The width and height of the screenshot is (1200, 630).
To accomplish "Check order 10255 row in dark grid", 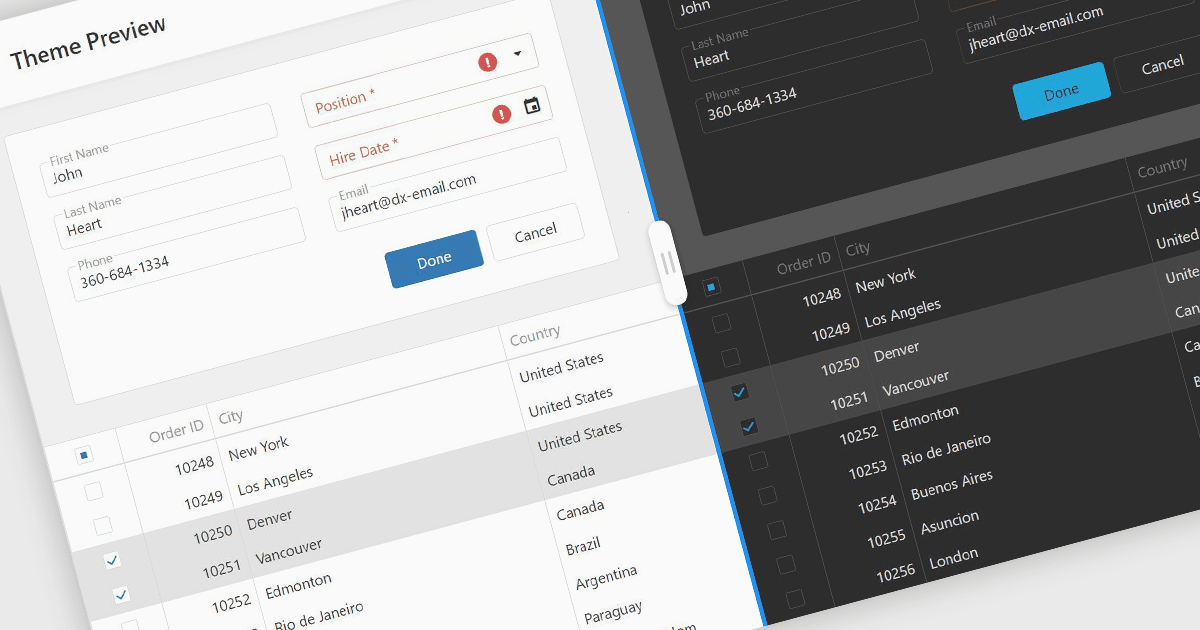I will (786, 565).
